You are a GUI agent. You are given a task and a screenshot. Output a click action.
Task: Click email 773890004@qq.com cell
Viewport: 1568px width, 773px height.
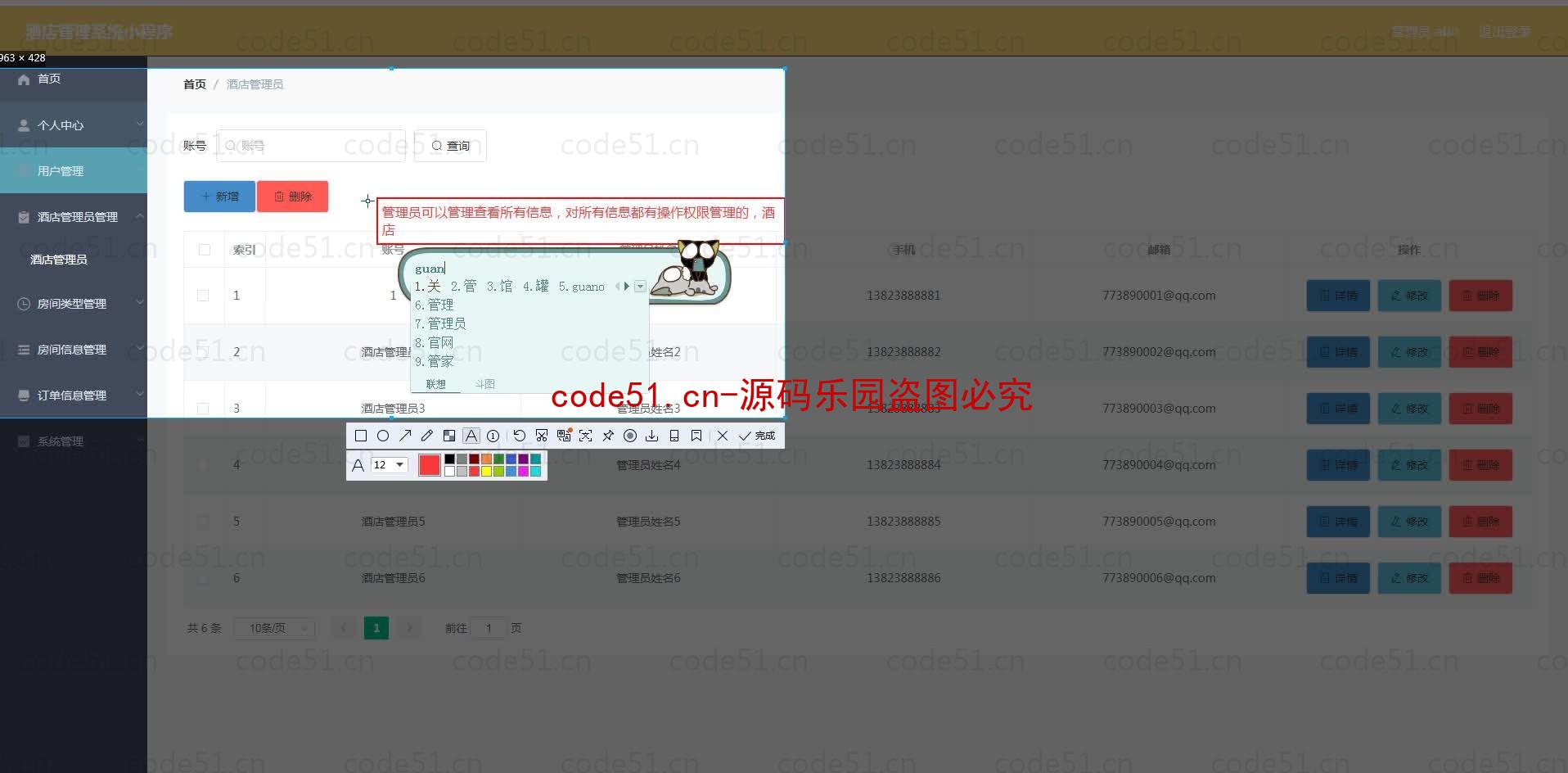coord(1159,465)
